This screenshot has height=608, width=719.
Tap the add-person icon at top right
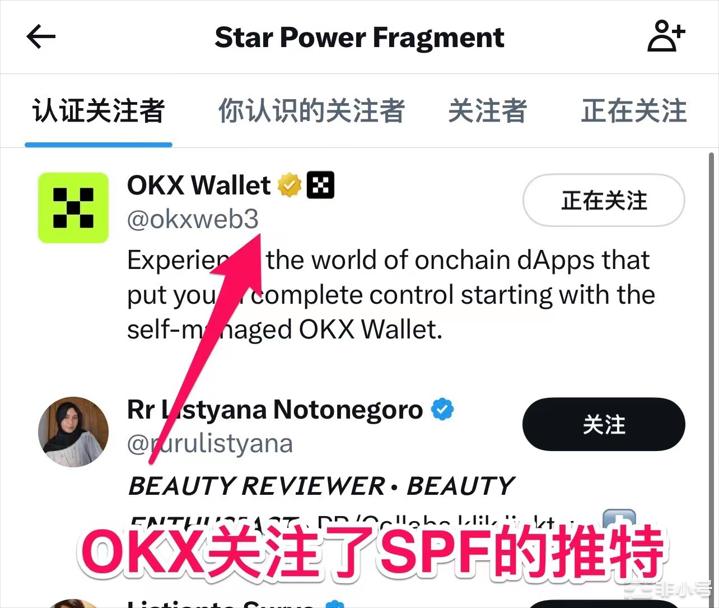(666, 36)
